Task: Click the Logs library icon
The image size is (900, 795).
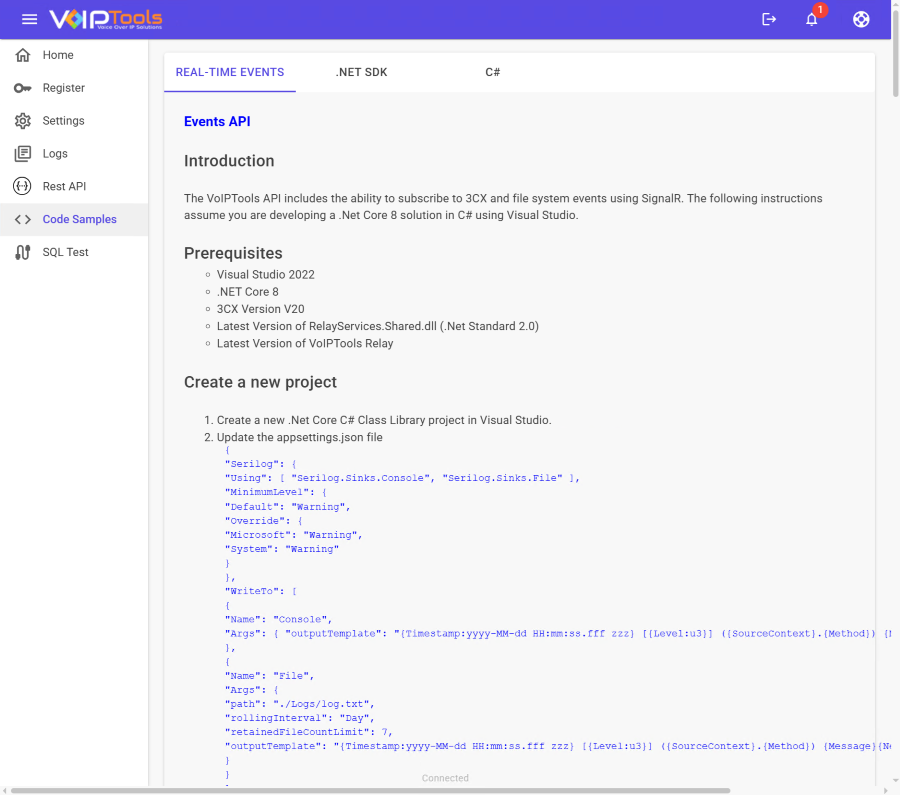Action: [23, 154]
